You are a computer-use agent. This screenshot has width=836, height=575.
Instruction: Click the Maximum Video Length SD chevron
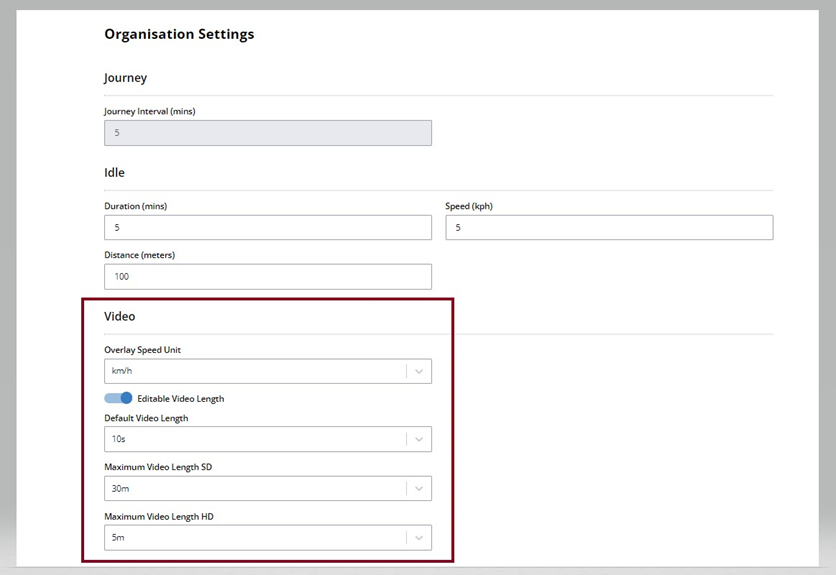[x=419, y=489]
